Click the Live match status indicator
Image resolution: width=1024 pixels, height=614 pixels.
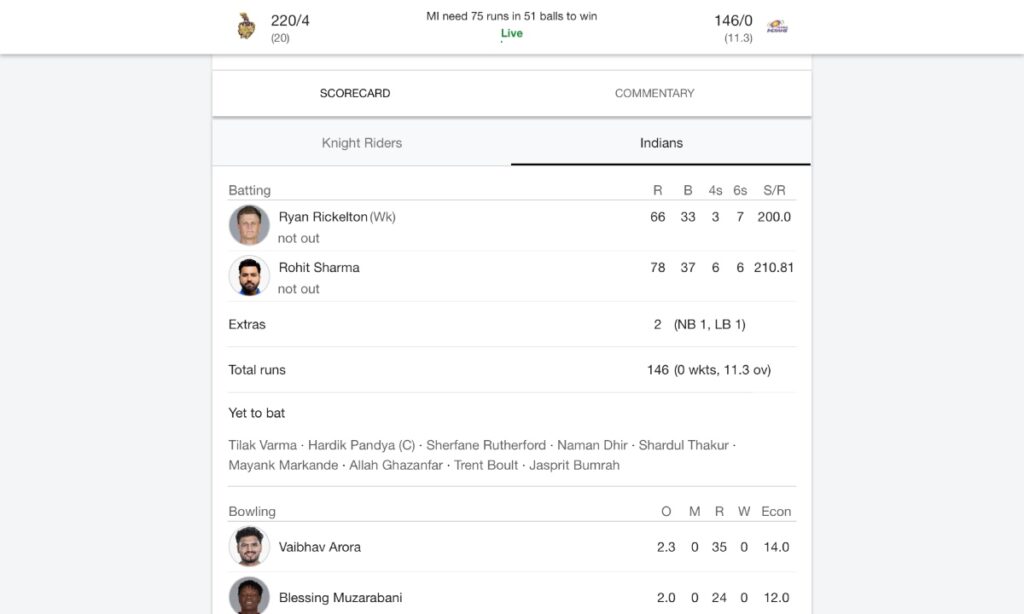coord(511,32)
